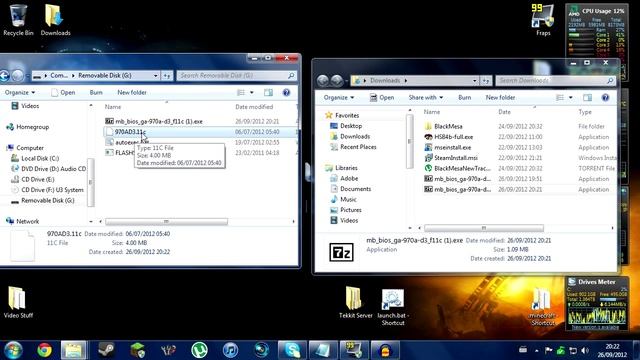
Task: Switch to Windows Explorer in the taskbar
Action: (x=74, y=350)
